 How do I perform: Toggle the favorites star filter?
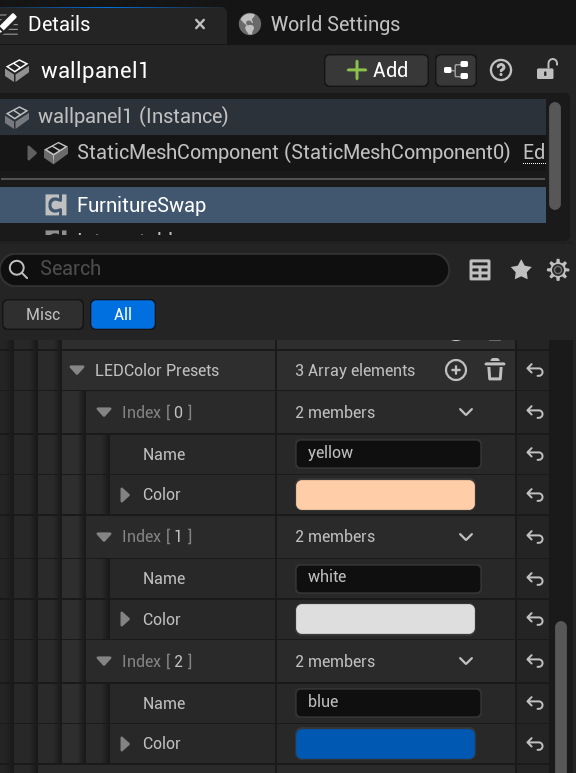click(x=521, y=270)
